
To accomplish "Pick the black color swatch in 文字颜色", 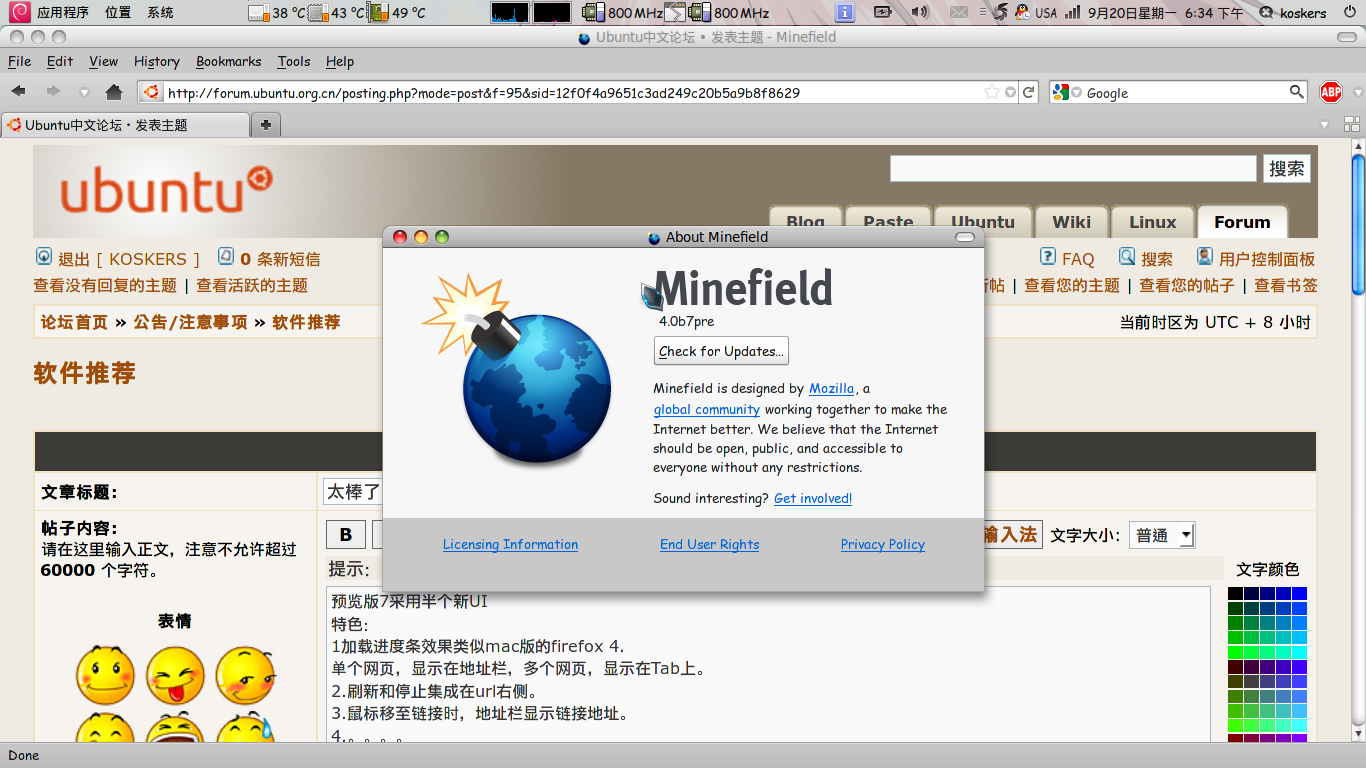I will [1236, 594].
